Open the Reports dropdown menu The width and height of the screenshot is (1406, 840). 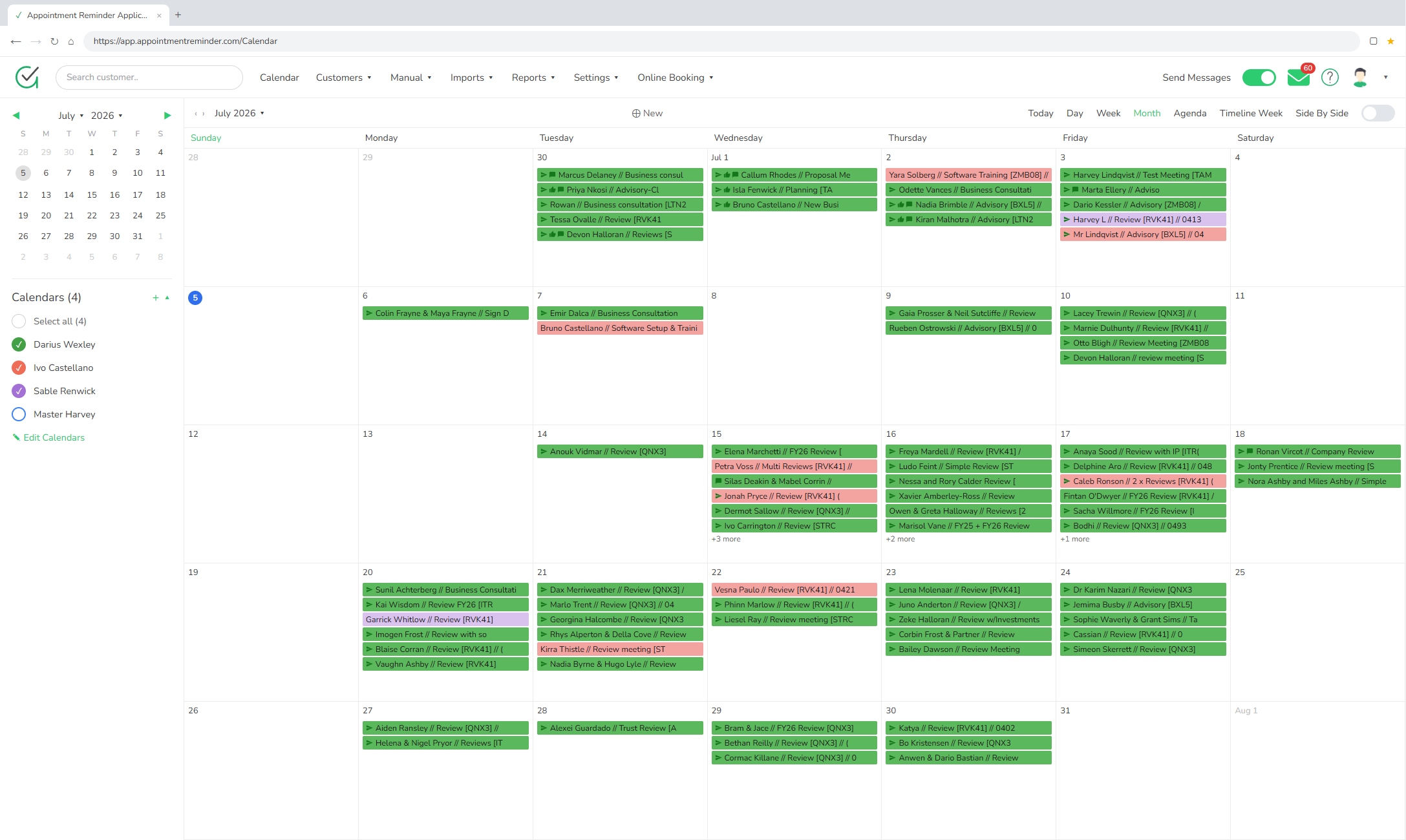(x=533, y=78)
